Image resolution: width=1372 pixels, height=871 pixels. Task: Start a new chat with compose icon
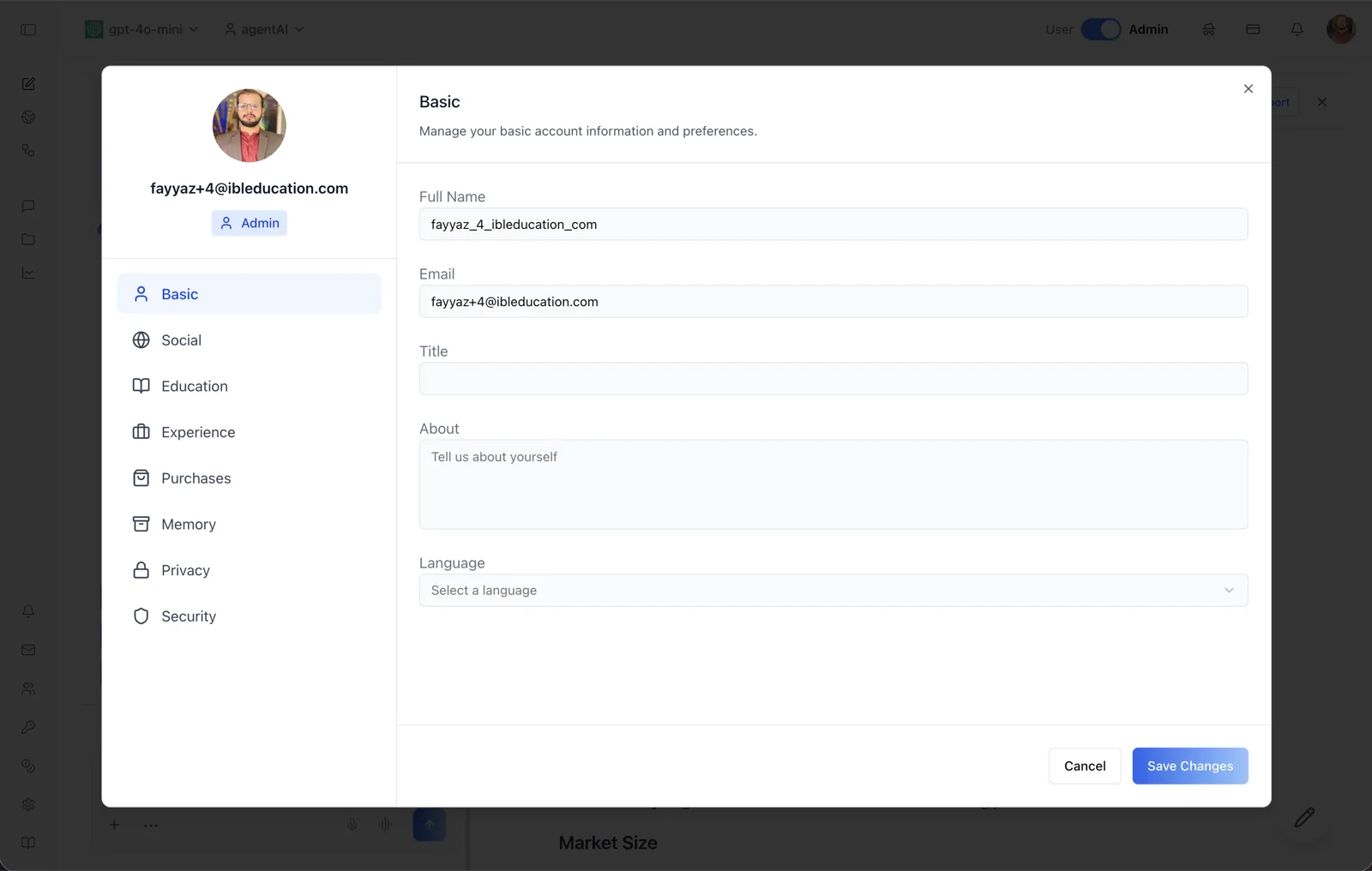pyautogui.click(x=28, y=83)
